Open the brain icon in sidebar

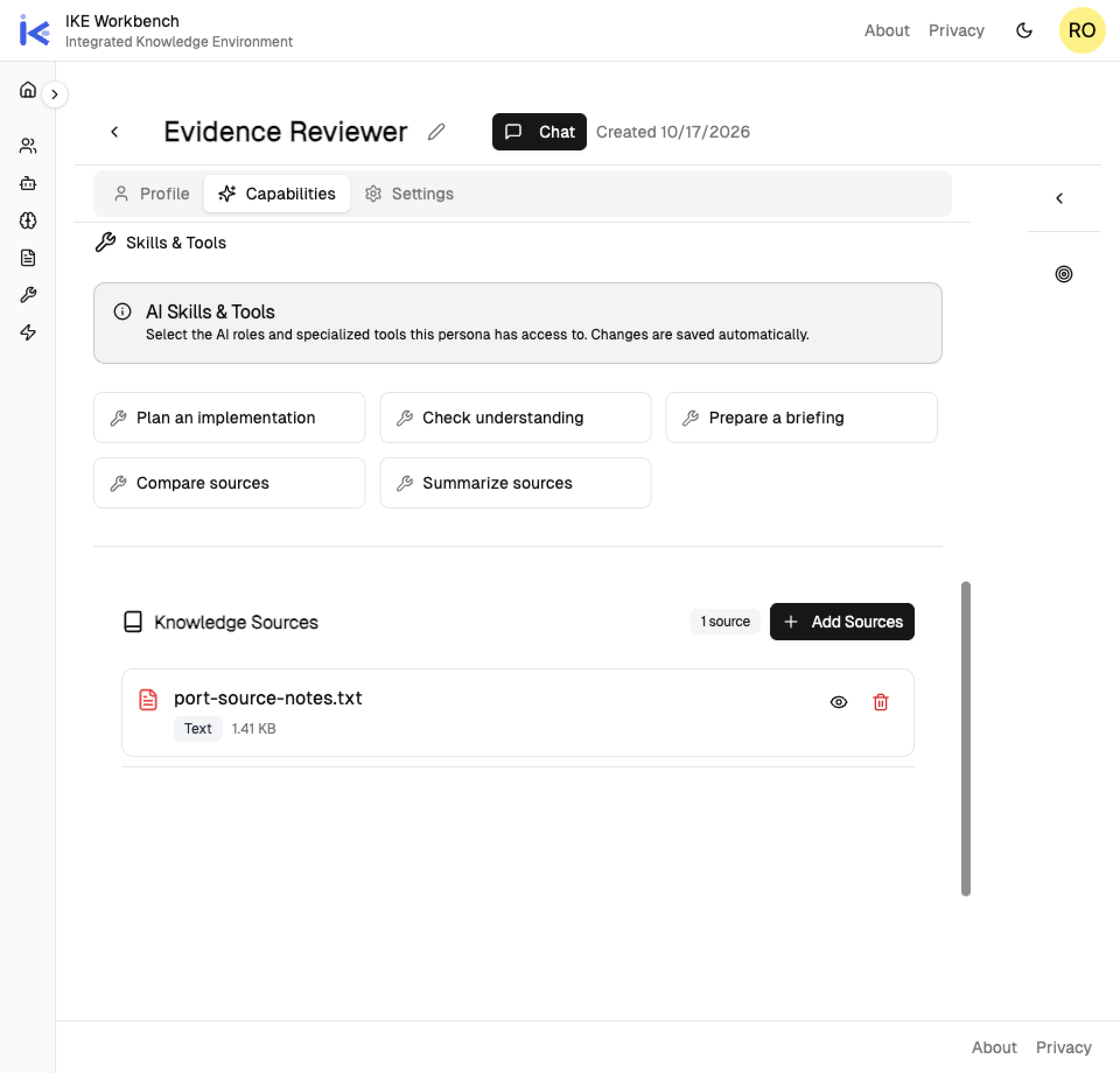click(x=28, y=220)
